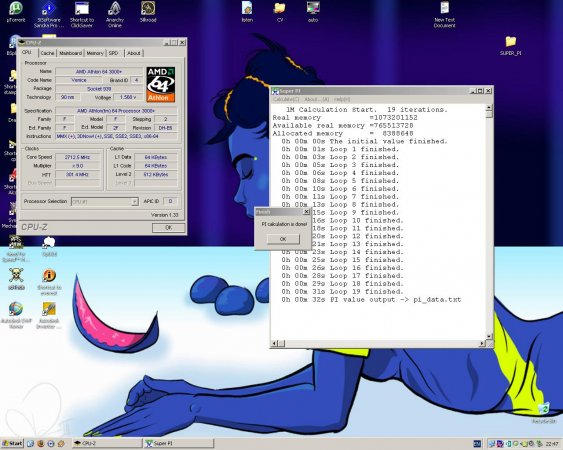The image size is (563, 450).
Task: Click the language indicator in the taskbar
Action: pyautogui.click(x=477, y=444)
